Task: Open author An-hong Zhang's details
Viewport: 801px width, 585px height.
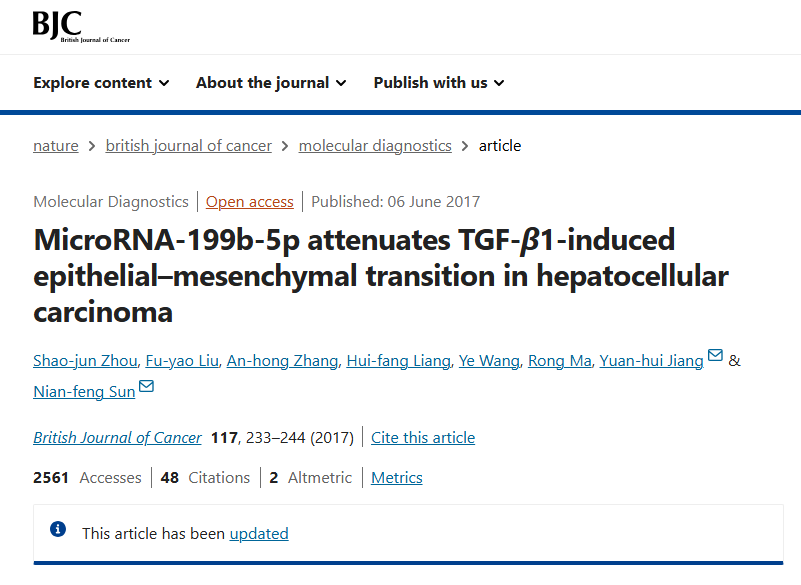Action: click(x=282, y=361)
